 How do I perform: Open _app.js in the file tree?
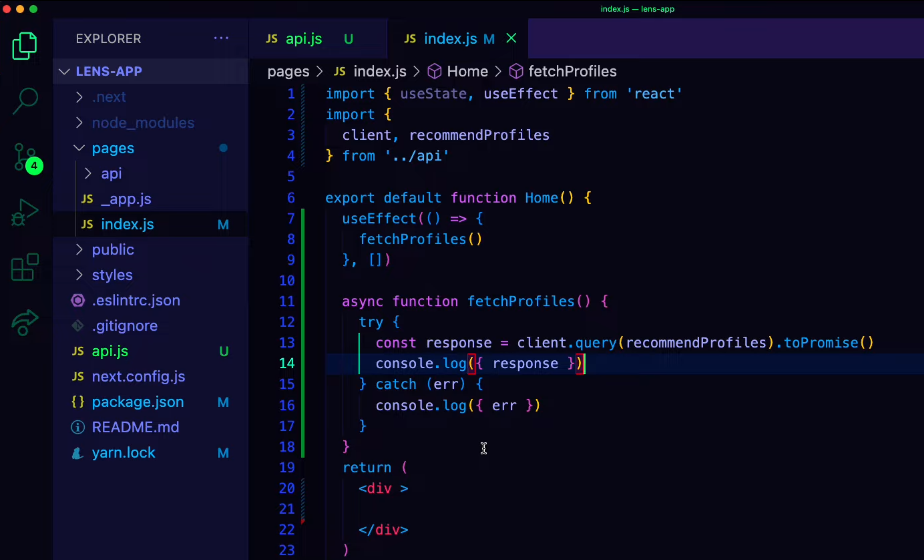click(x=126, y=199)
